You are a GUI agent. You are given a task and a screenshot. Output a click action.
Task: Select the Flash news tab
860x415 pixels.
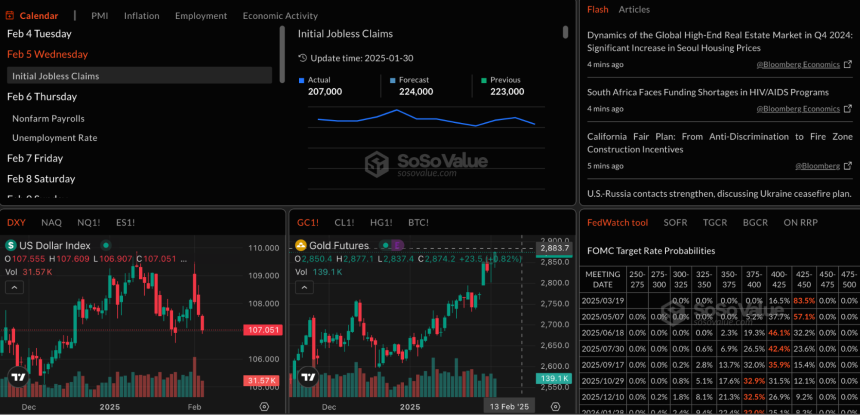pos(597,9)
